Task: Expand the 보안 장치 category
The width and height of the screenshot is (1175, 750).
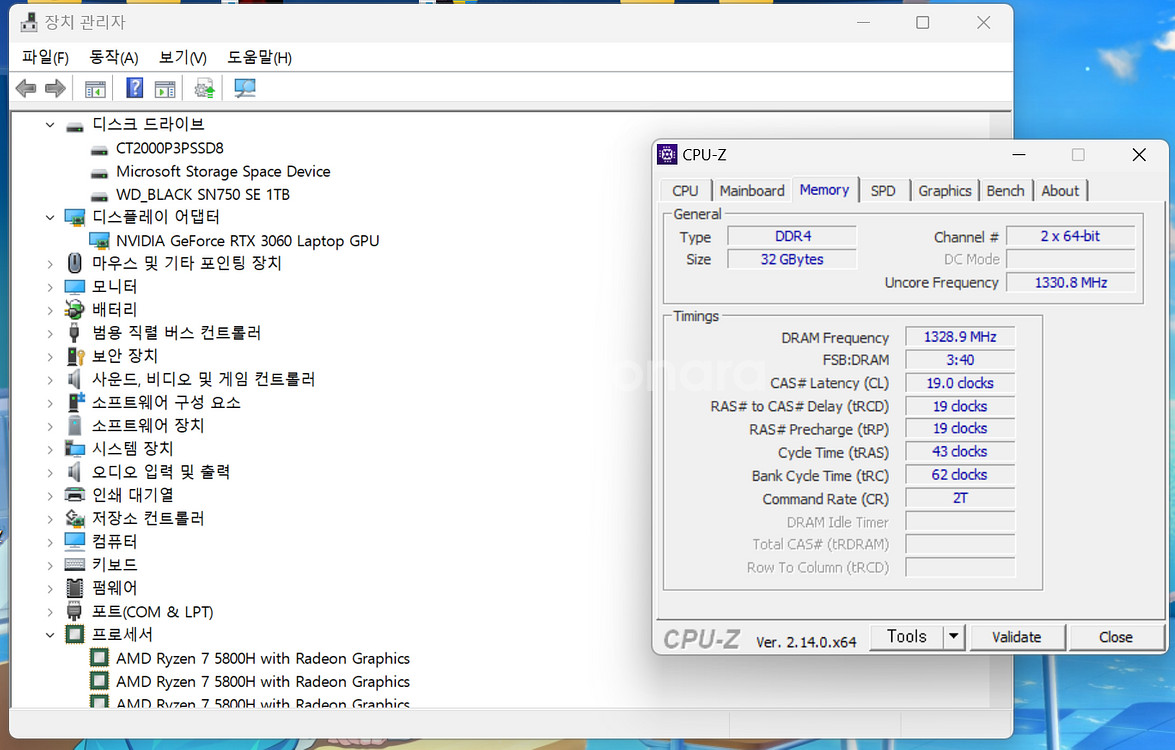Action: coord(49,357)
